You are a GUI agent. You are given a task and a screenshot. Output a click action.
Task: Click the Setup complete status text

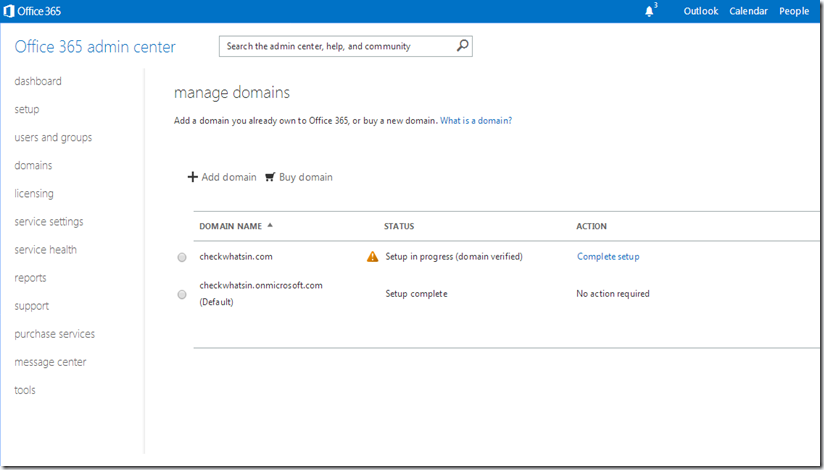(x=416, y=294)
